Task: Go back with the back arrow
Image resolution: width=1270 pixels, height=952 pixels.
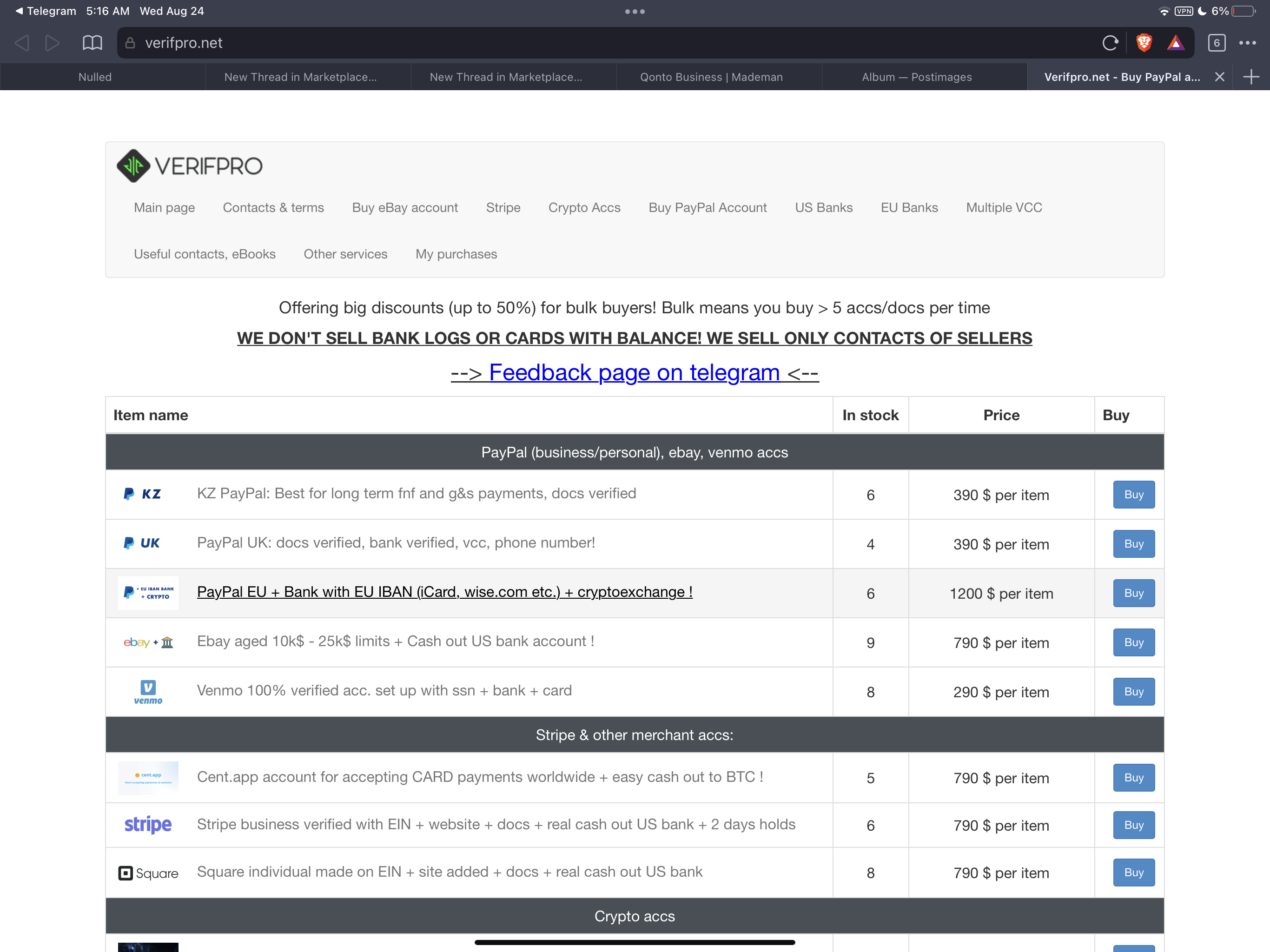Action: coord(22,43)
